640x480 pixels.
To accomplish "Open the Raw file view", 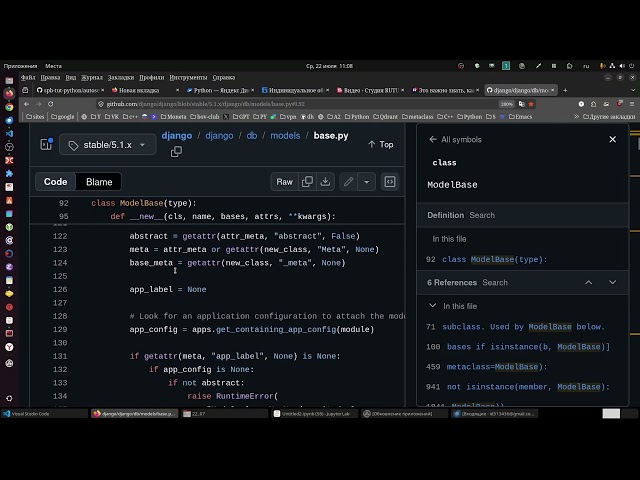I will tap(284, 182).
